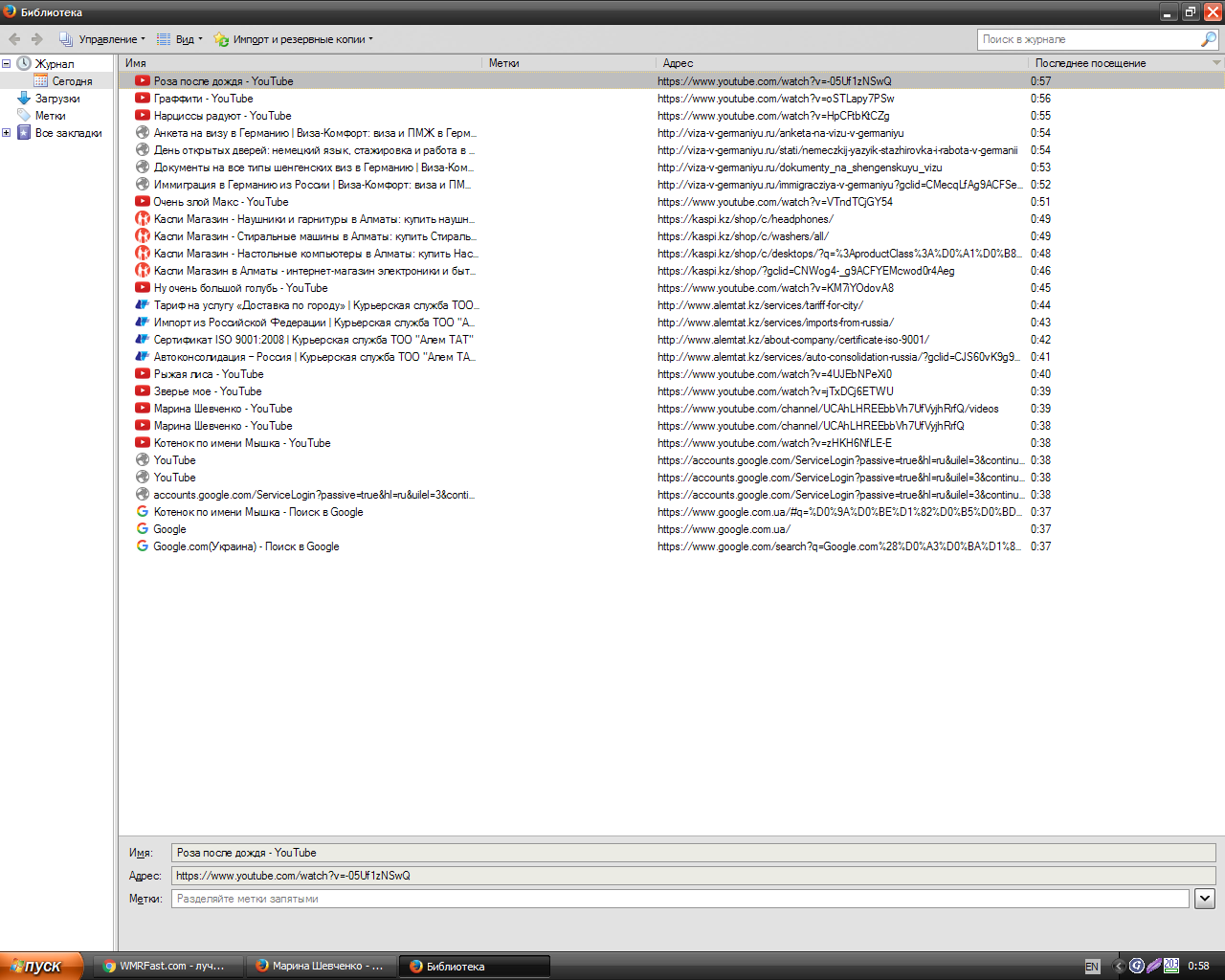Click the magnifier icon in the history search box
Image resolution: width=1225 pixels, height=980 pixels.
1209,39
